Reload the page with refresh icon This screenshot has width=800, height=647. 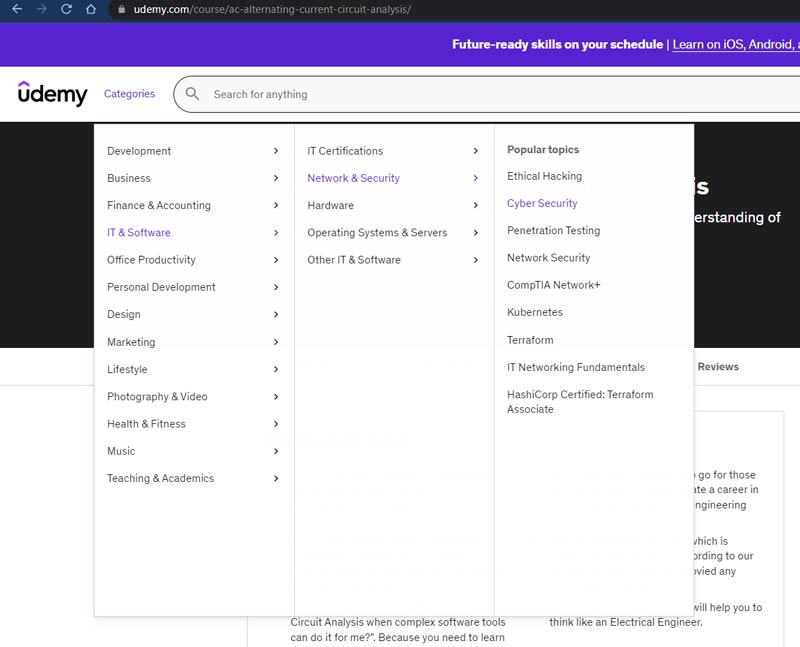[66, 9]
